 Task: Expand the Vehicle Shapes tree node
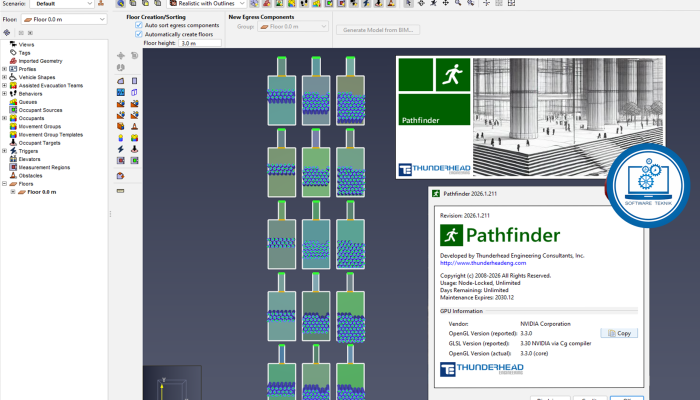[x=4, y=77]
